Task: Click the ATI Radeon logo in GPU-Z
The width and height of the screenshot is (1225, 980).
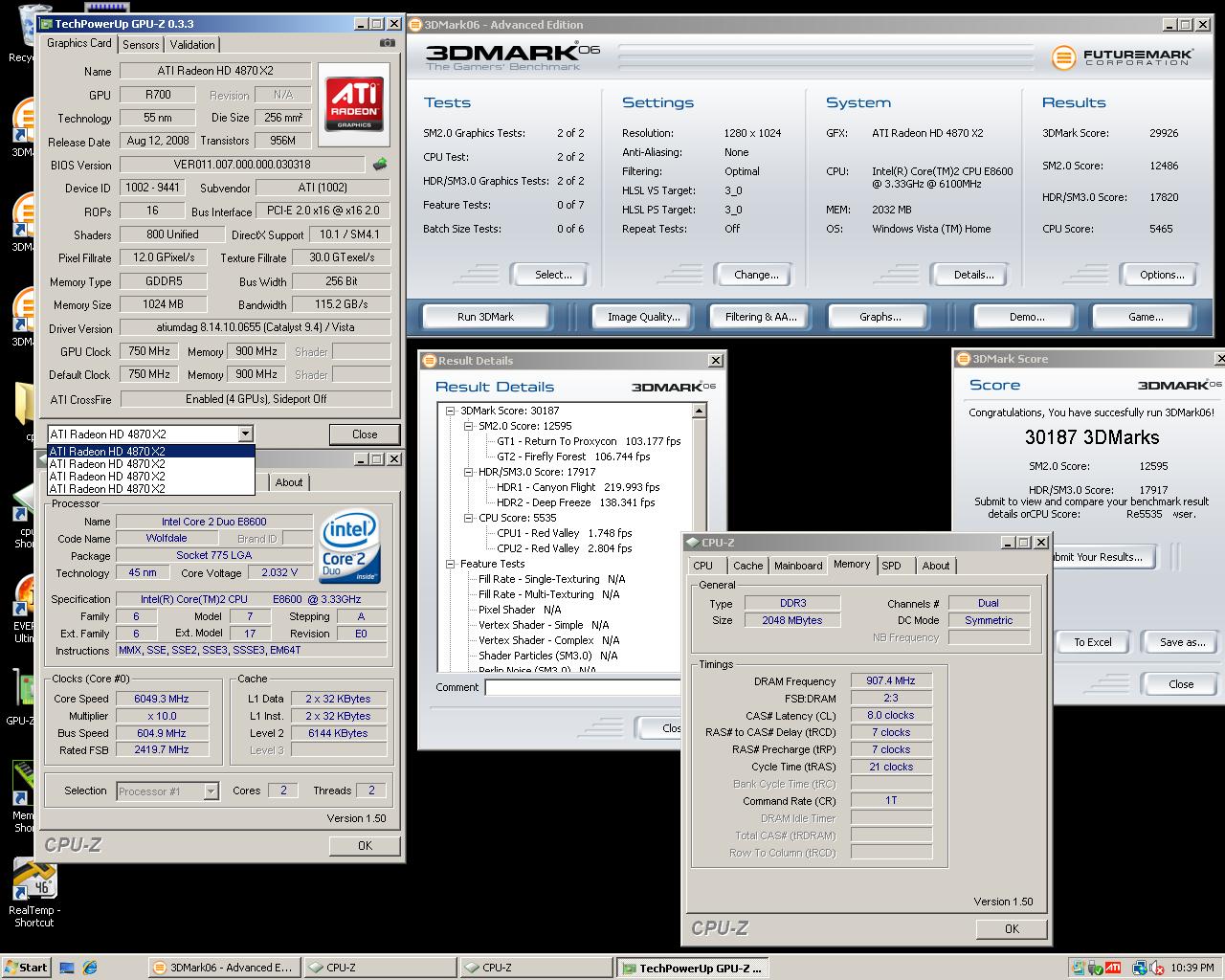Action: click(354, 105)
